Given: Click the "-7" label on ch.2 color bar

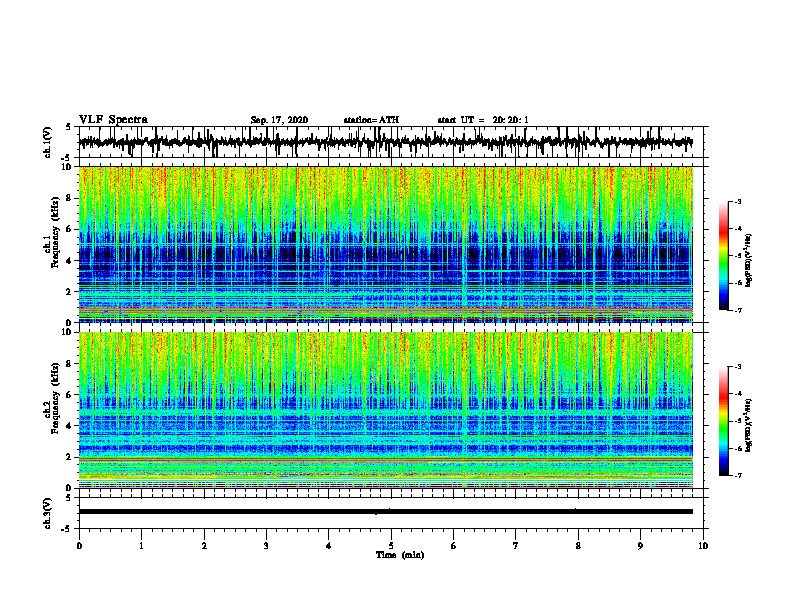Looking at the screenshot, I should coord(738,475).
